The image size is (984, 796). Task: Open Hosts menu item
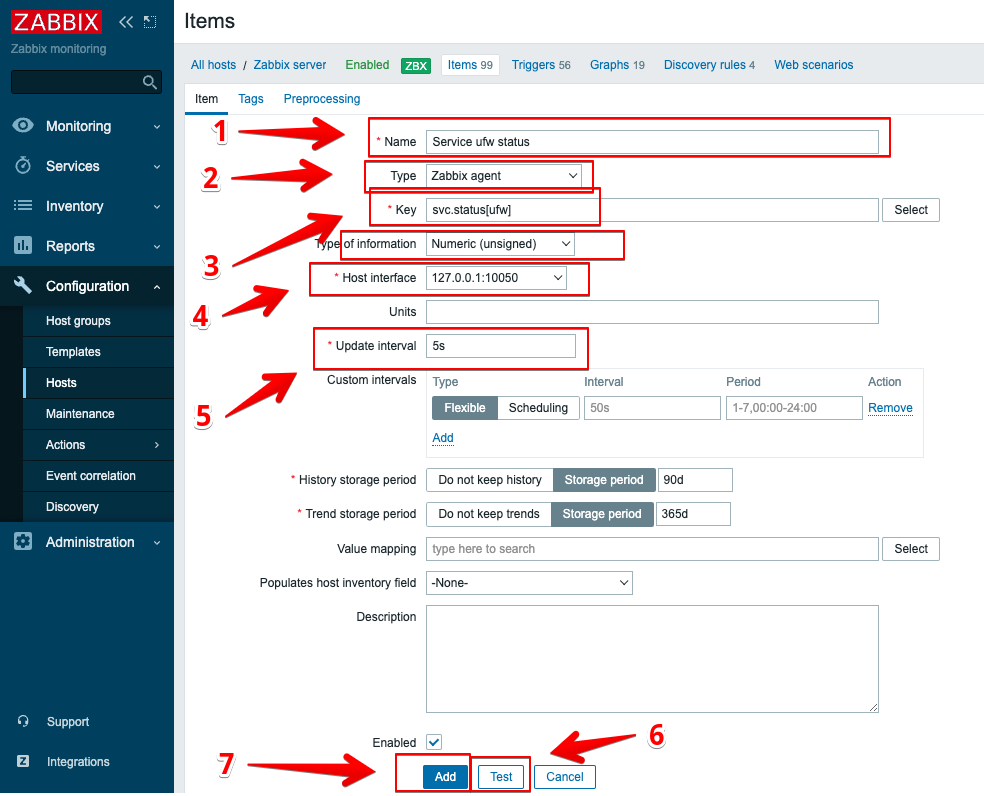(61, 383)
